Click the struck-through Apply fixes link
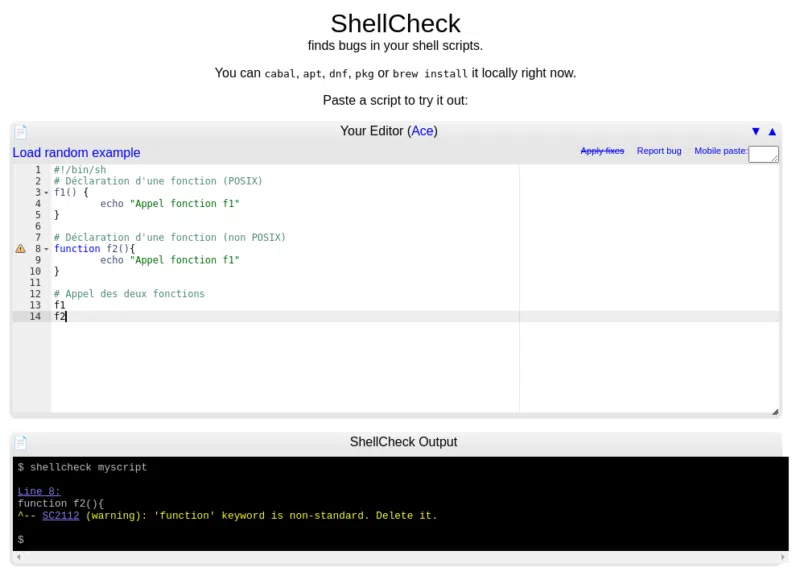The height and width of the screenshot is (584, 800). (601, 151)
